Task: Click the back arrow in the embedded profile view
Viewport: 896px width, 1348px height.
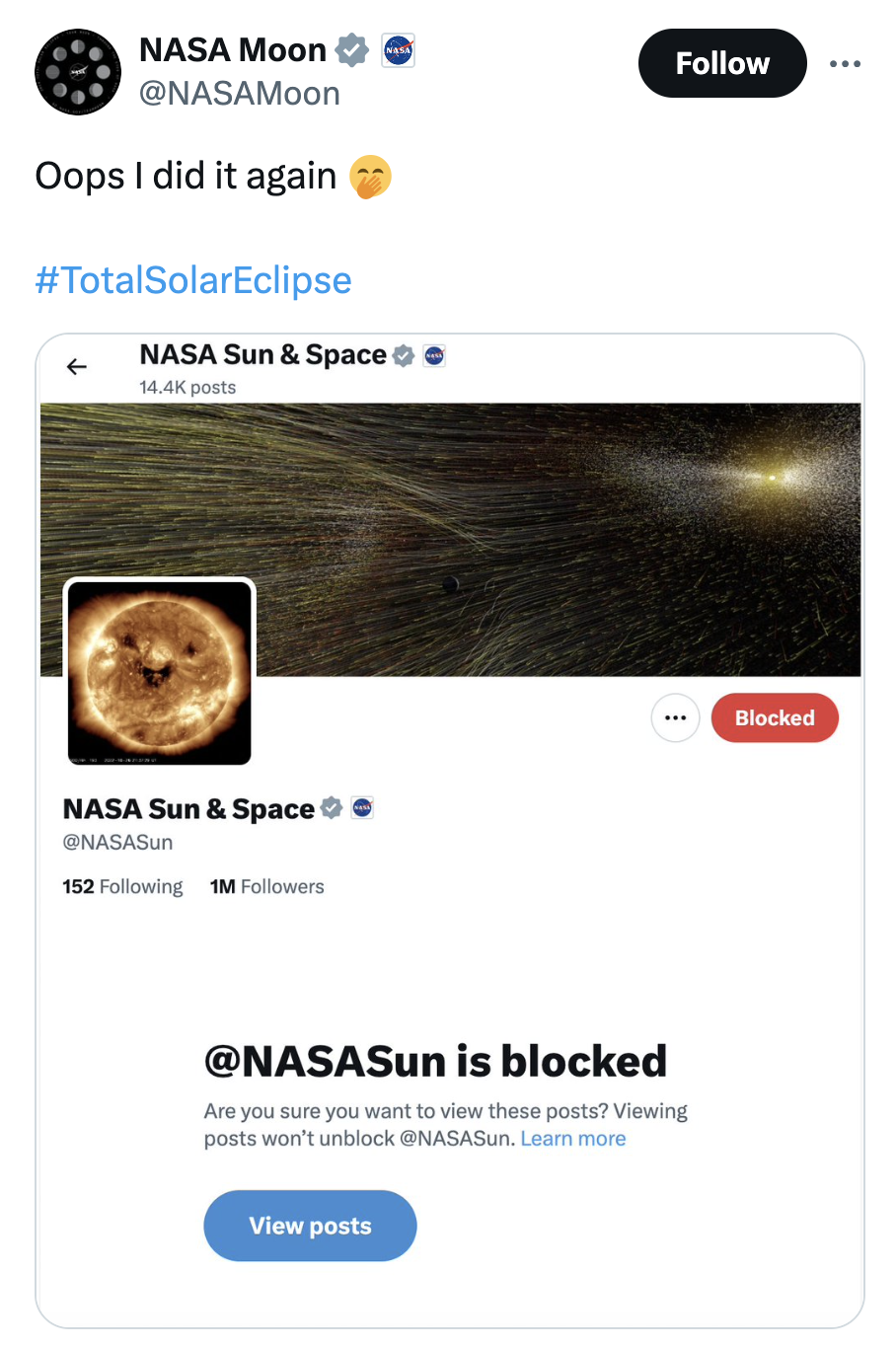Action: coord(76,366)
